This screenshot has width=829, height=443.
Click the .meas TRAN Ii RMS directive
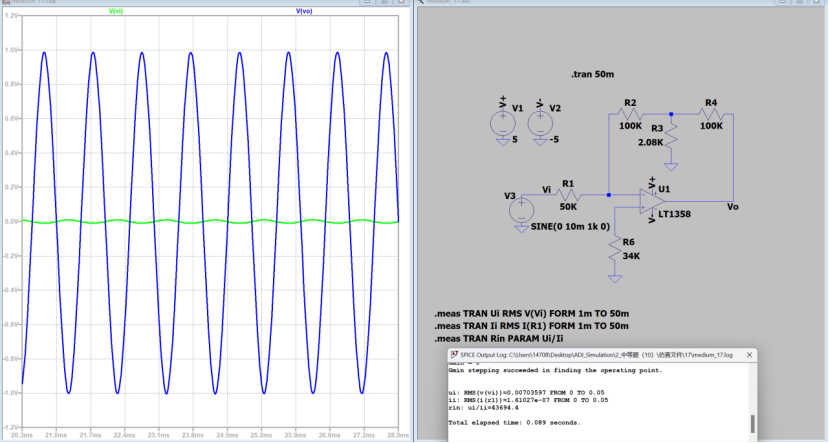click(x=531, y=326)
